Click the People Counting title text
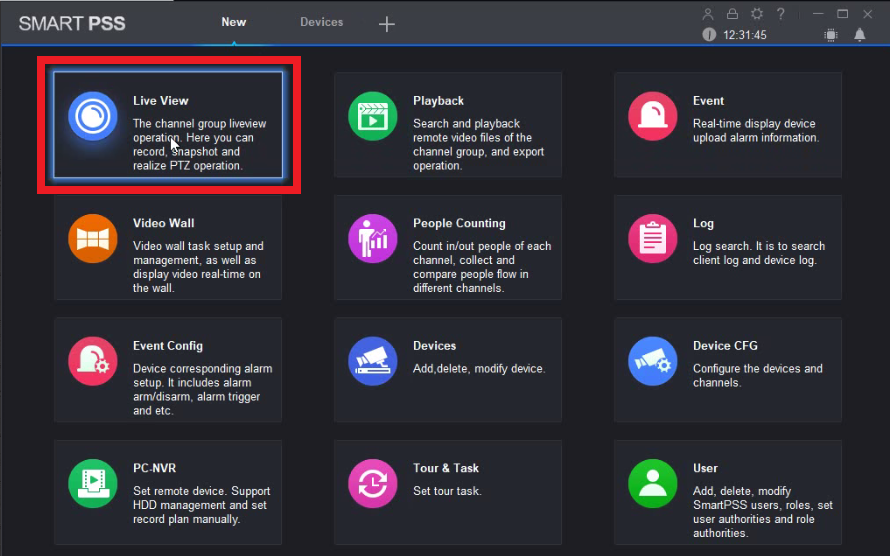Image resolution: width=890 pixels, height=556 pixels. coord(459,224)
